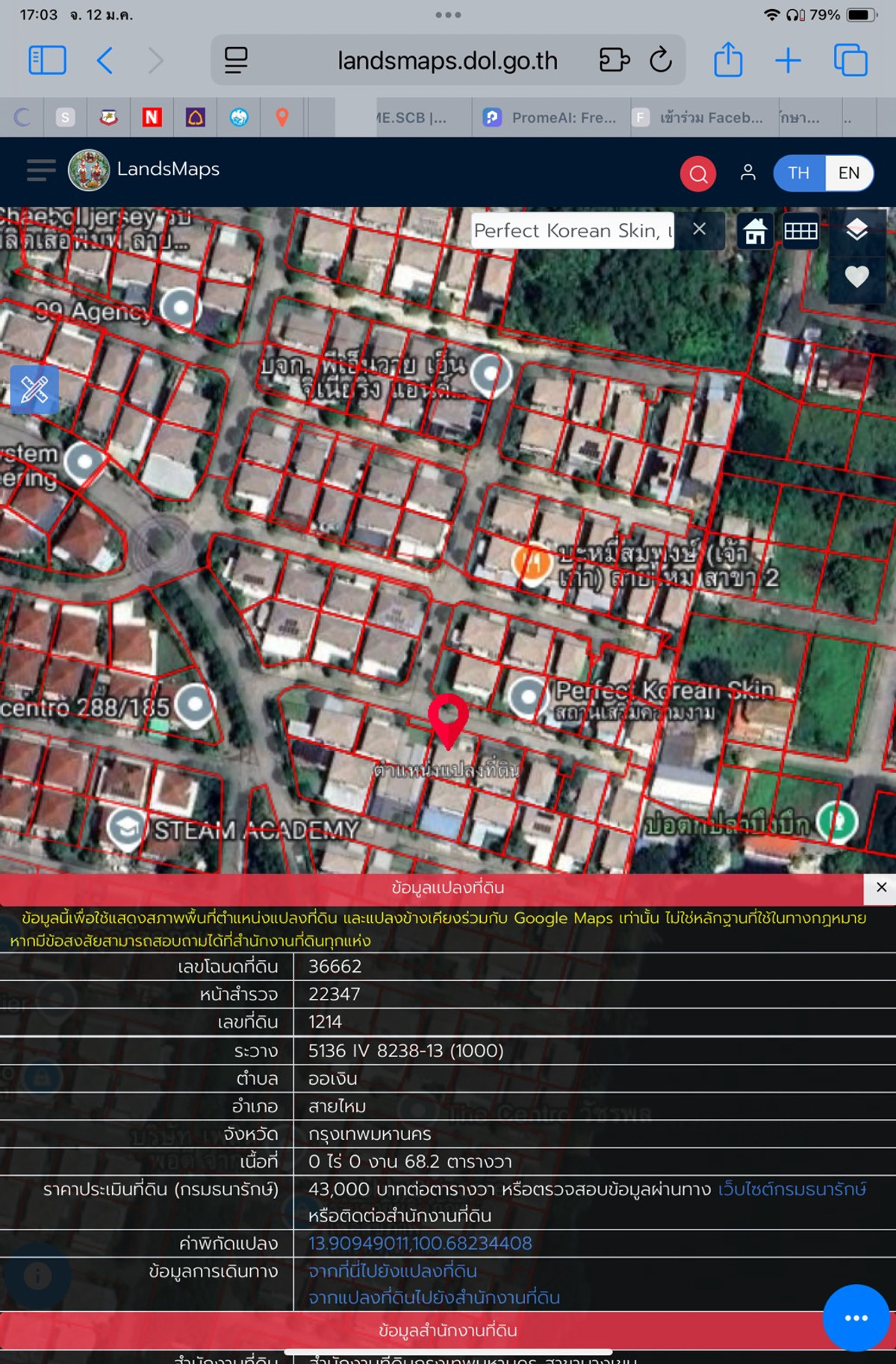Click the heart favorites icon
Viewport: 896px width, 1364px height.
[x=856, y=277]
